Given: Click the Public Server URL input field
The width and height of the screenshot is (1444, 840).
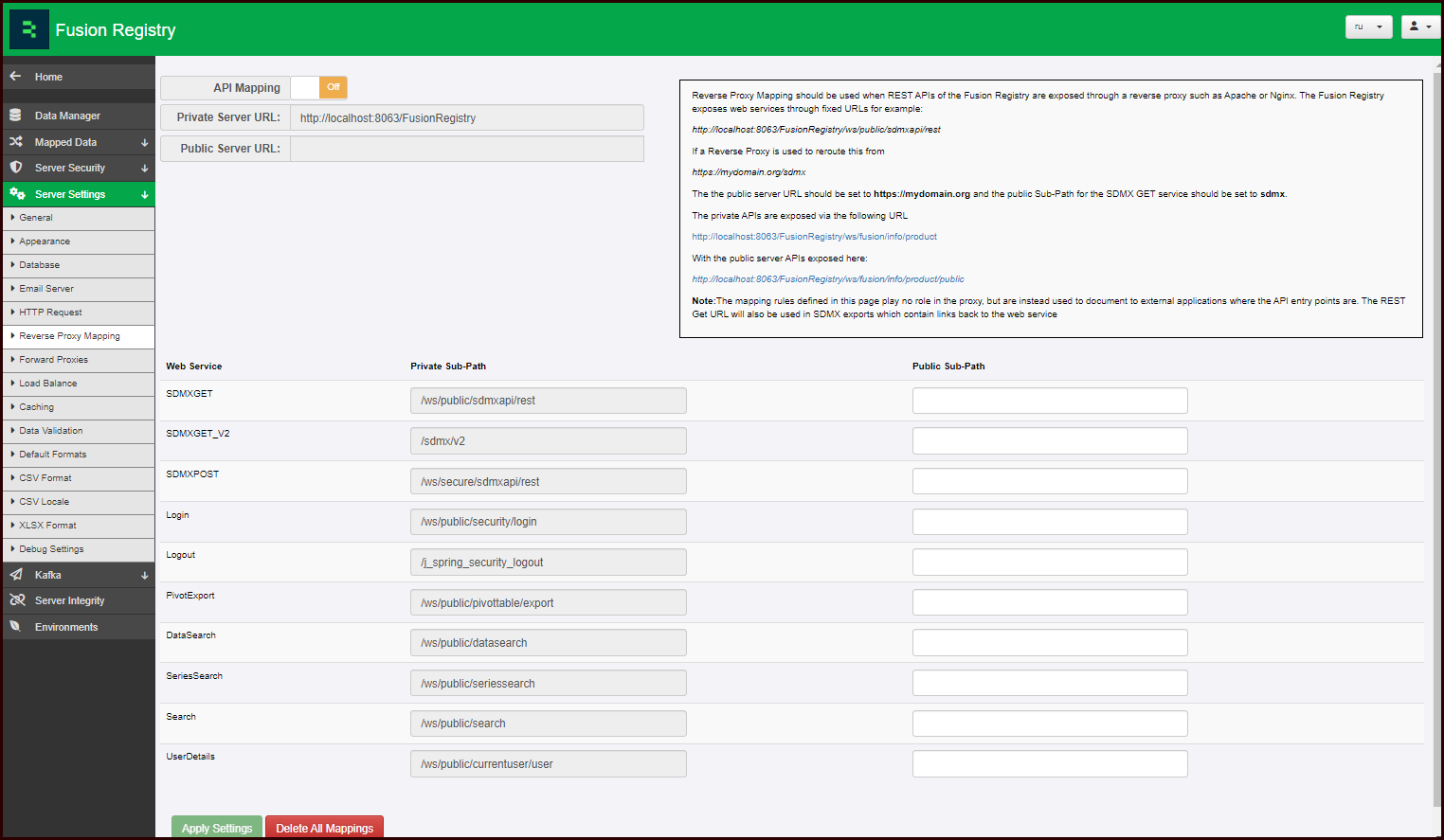Looking at the screenshot, I should pos(466,149).
